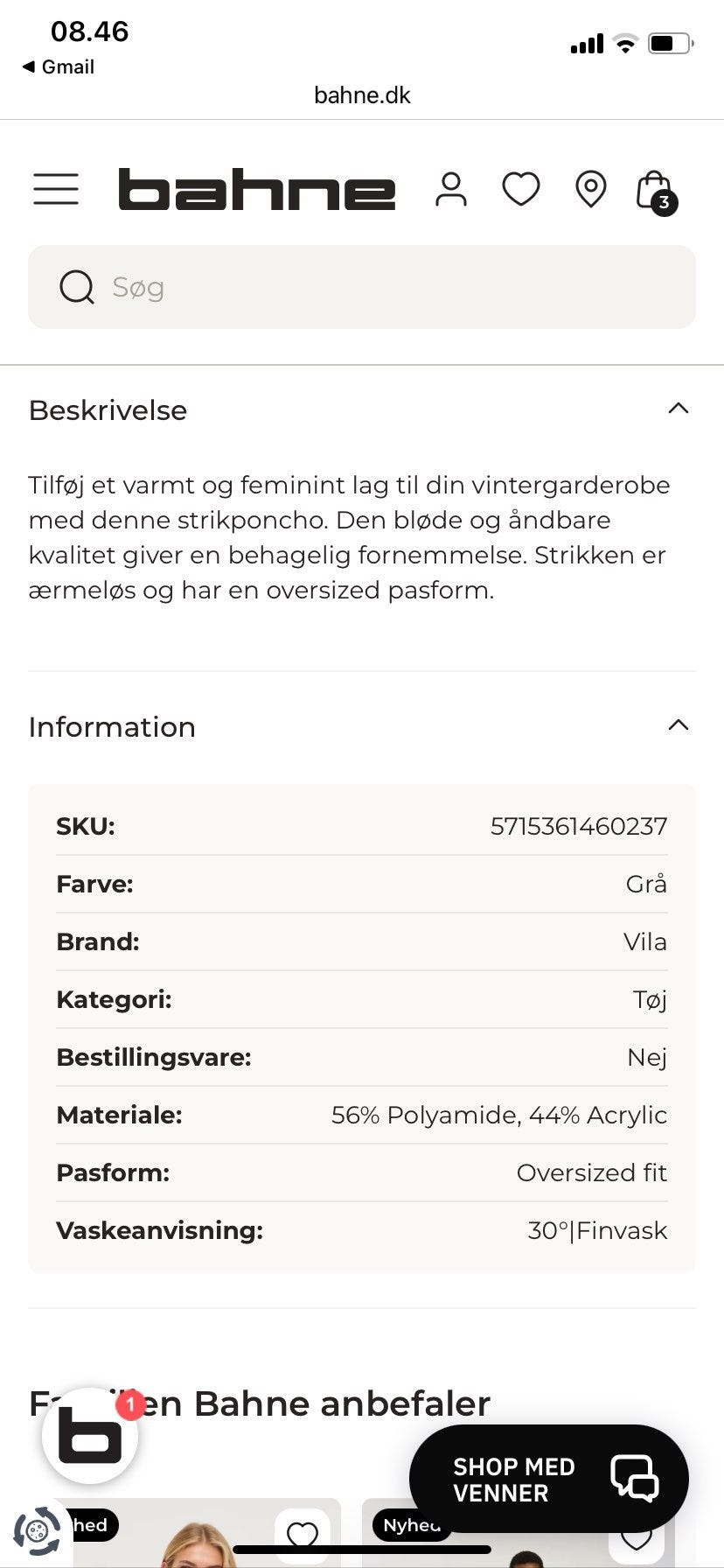Viewport: 724px width, 1568px height.
Task: Open the wishlist heart icon in header
Action: 521,189
